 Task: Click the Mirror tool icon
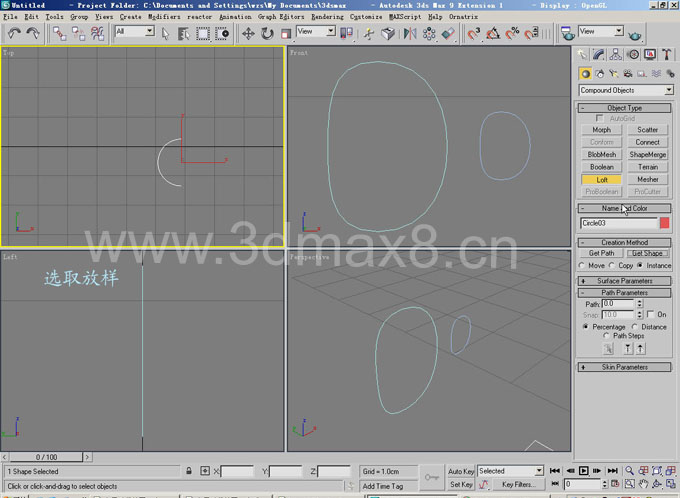click(409, 33)
